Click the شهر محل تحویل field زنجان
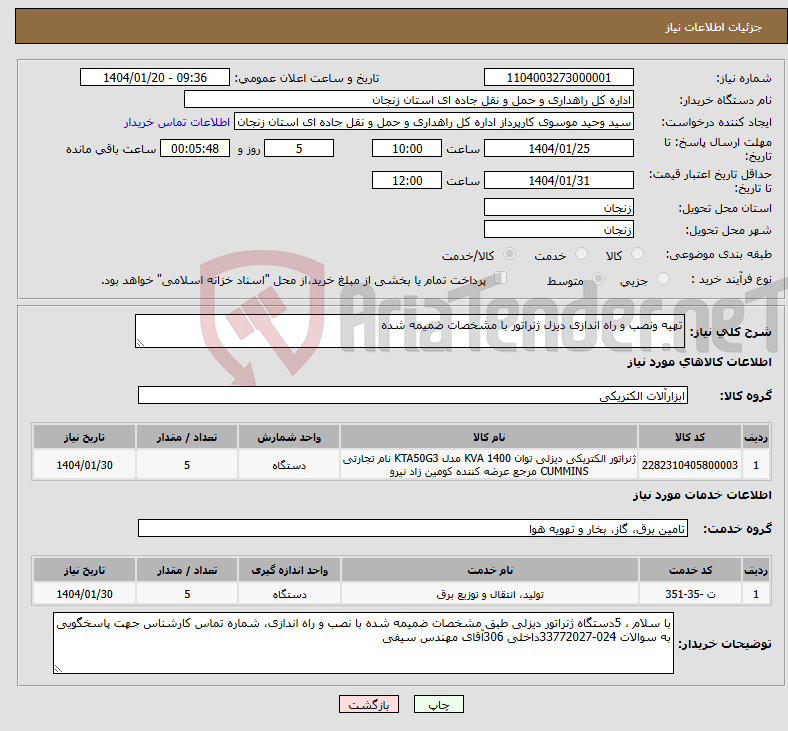The height and width of the screenshot is (731, 788). point(558,229)
